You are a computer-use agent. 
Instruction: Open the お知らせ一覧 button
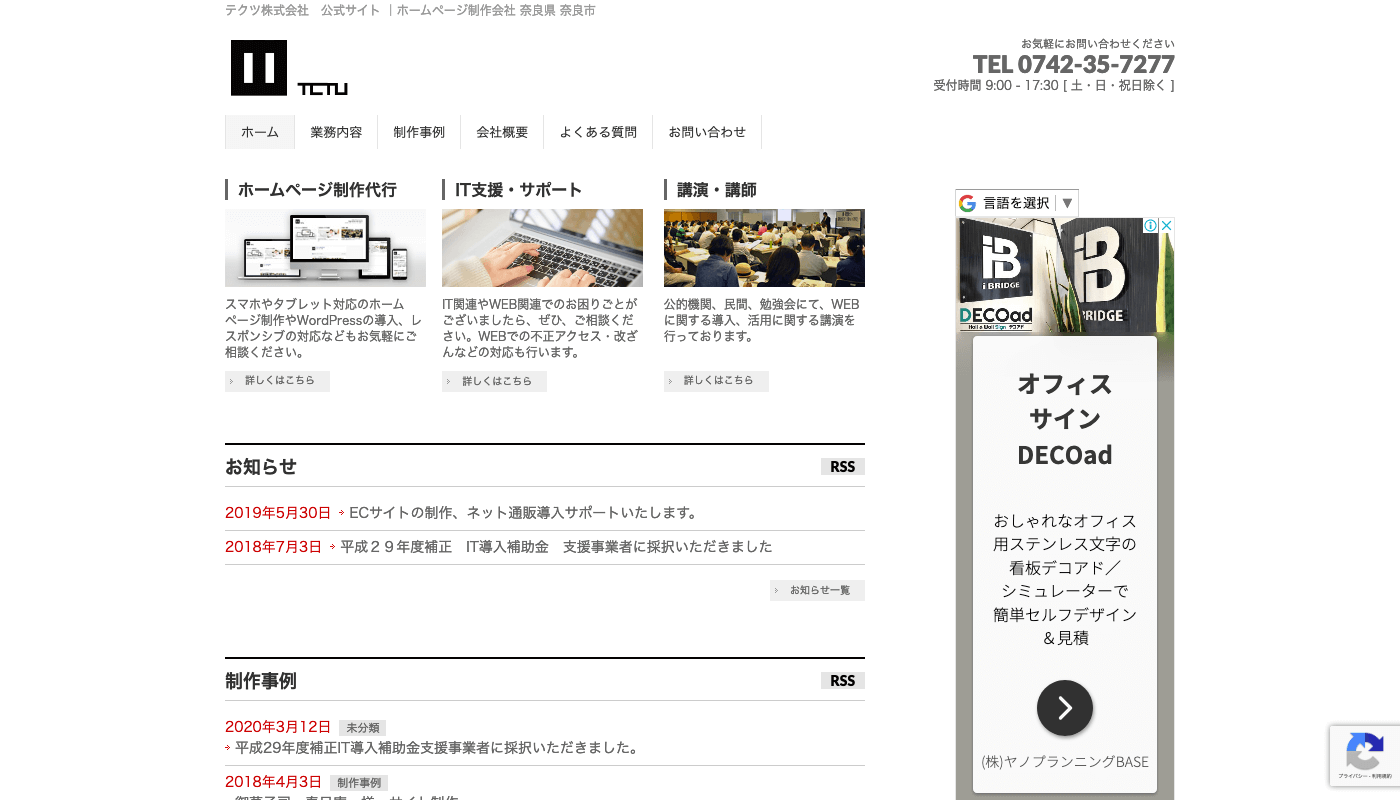817,590
